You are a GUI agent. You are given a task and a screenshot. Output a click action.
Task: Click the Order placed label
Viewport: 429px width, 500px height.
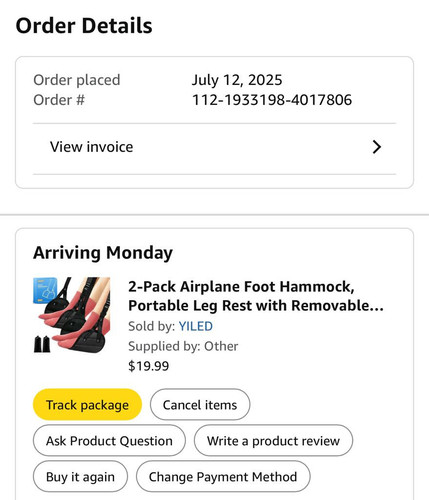pyautogui.click(x=77, y=80)
